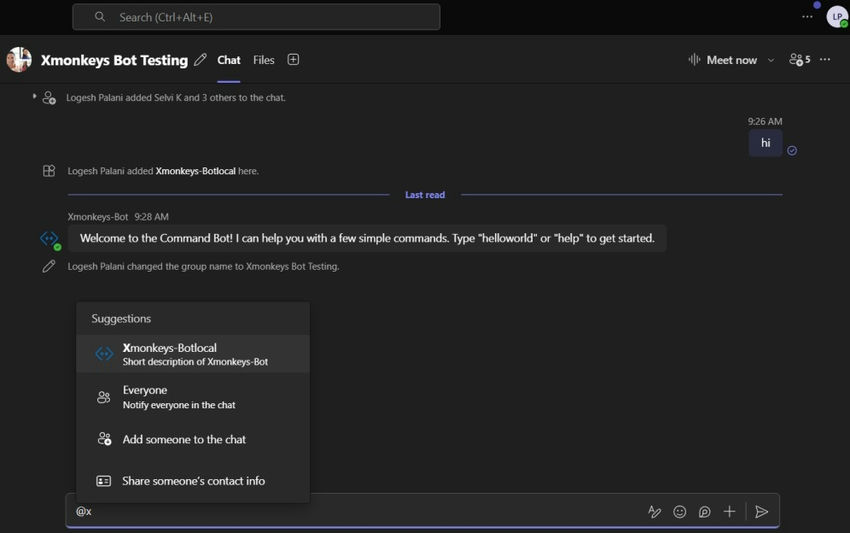Viewport: 850px width, 533px height.
Task: Open Settings and more ellipsis in title bar
Action: click(807, 17)
